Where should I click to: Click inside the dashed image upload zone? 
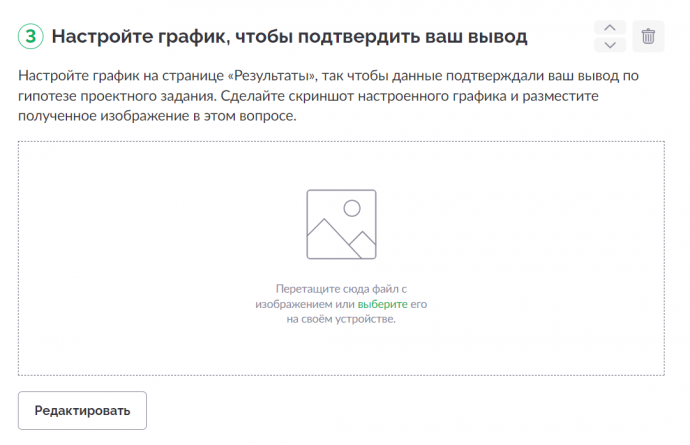(341, 258)
